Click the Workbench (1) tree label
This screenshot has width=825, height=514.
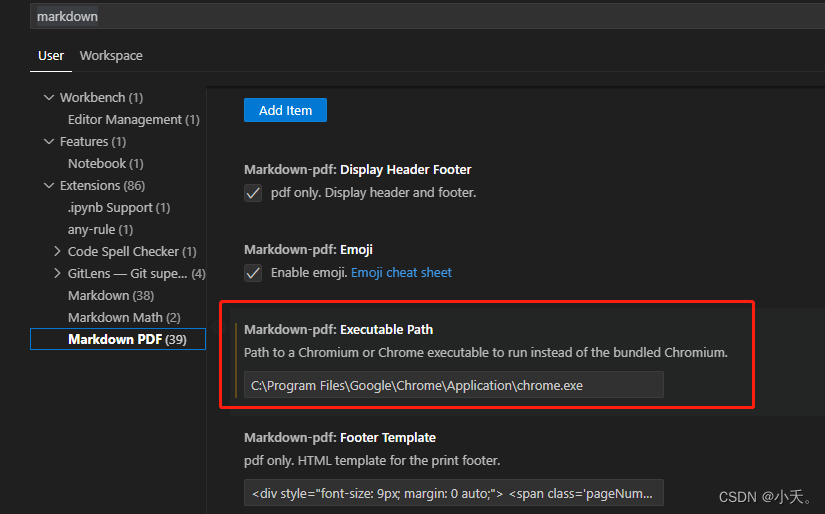click(x=102, y=98)
